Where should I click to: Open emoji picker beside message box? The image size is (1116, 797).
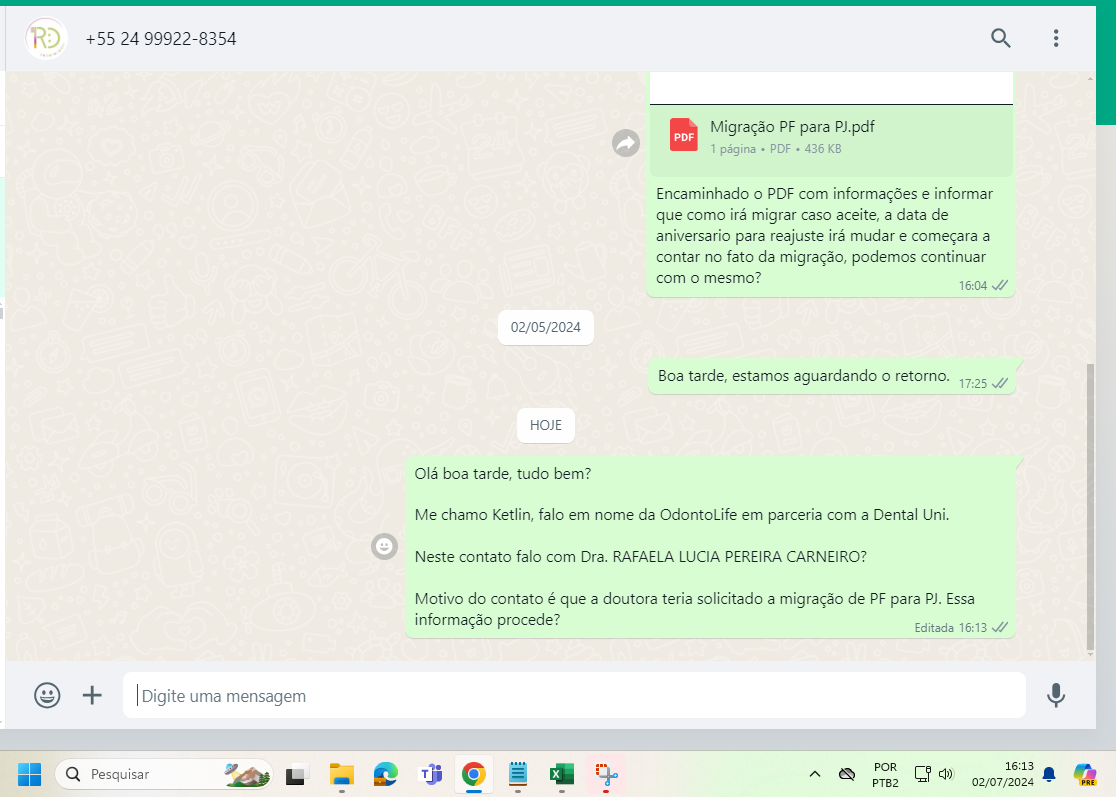point(47,695)
